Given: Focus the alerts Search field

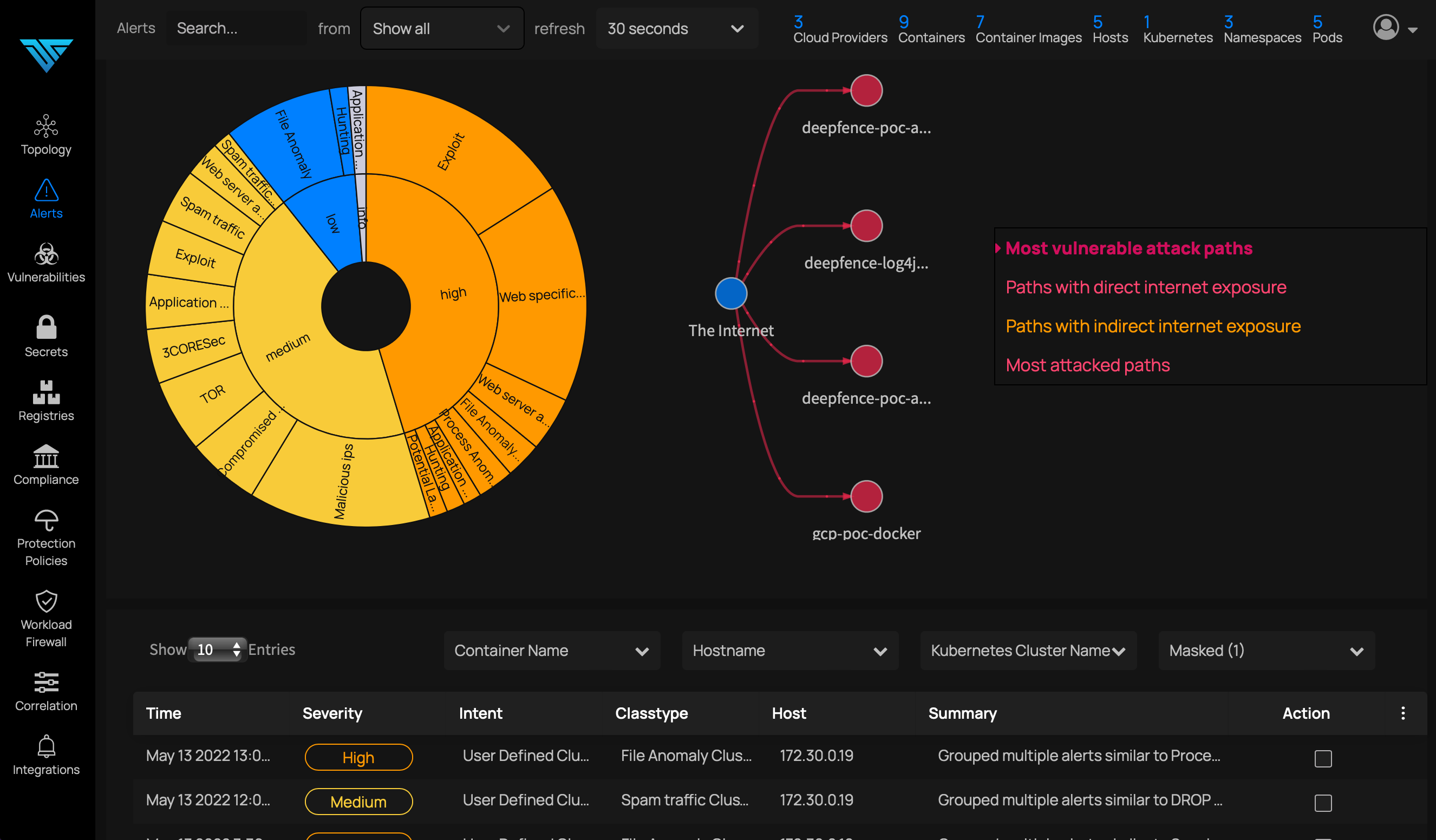Looking at the screenshot, I should (x=236, y=29).
